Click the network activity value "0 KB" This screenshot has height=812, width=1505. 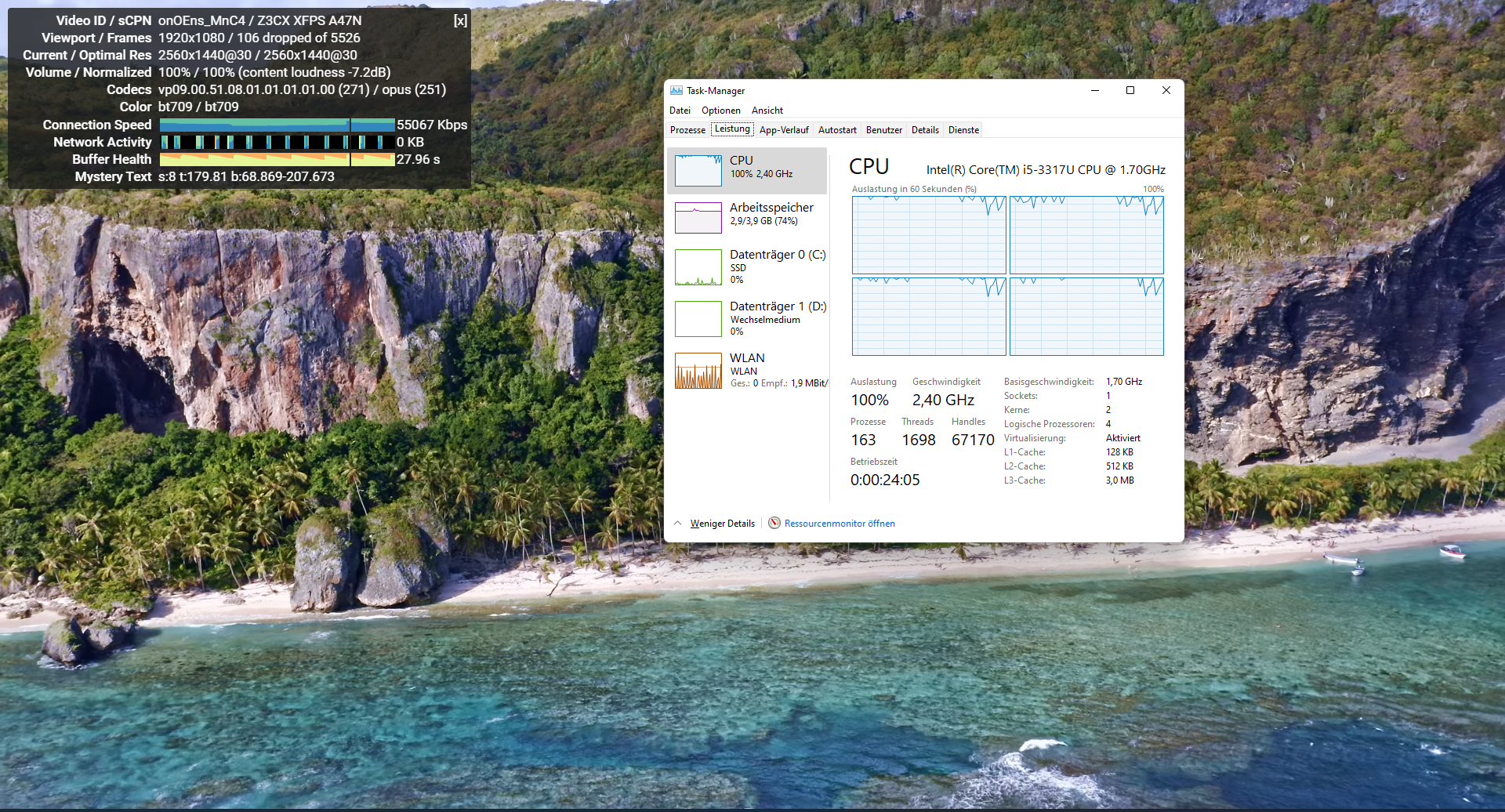click(410, 142)
